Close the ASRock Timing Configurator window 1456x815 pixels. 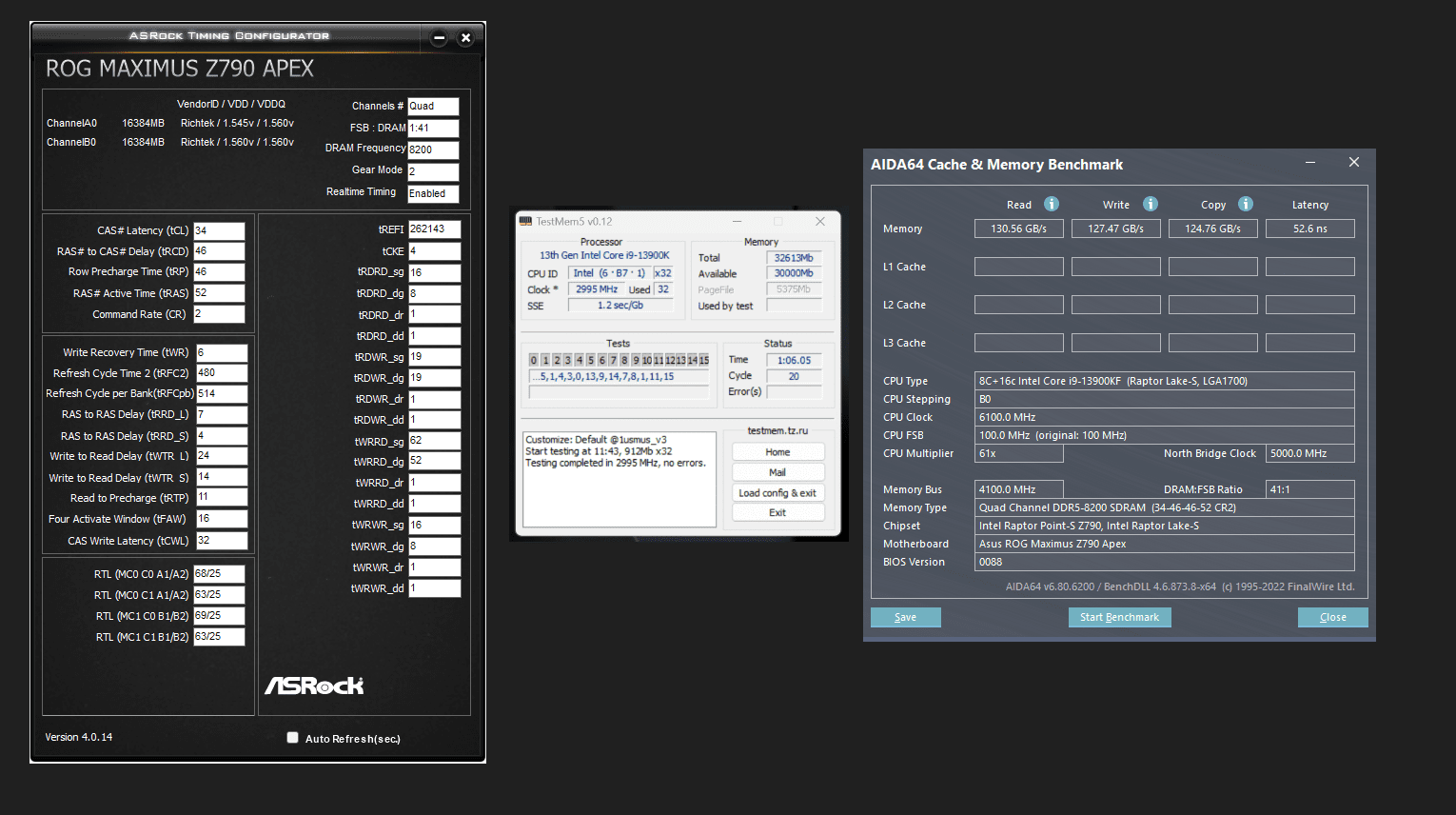pyautogui.click(x=465, y=38)
